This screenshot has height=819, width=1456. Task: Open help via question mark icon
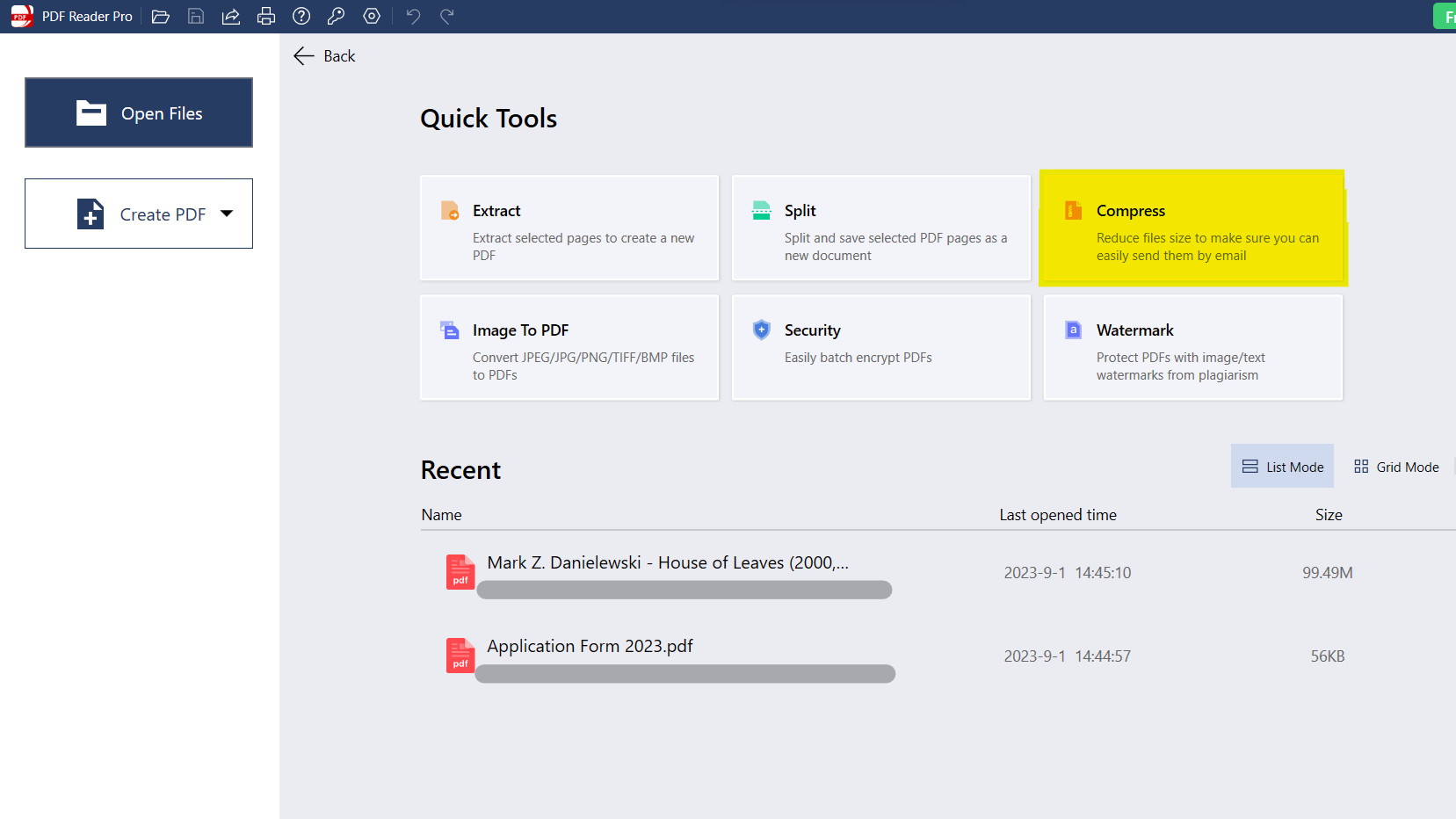[301, 16]
